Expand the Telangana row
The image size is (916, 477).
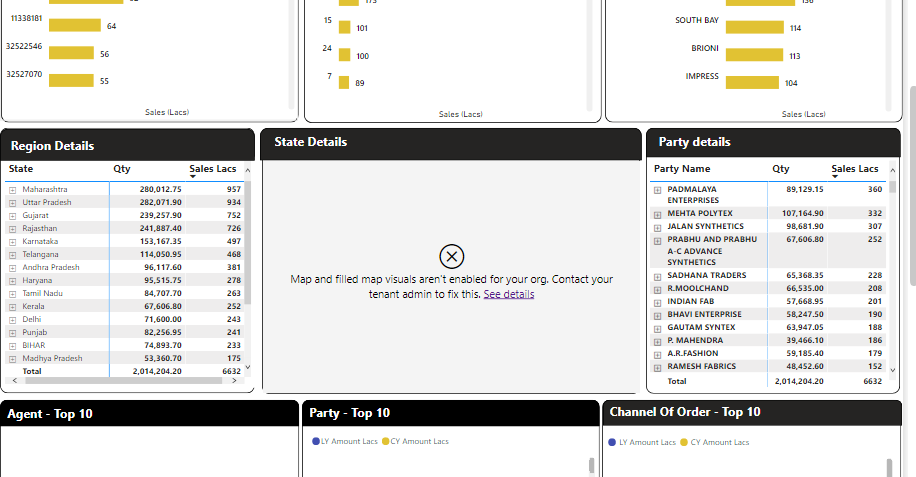[x=12, y=255]
